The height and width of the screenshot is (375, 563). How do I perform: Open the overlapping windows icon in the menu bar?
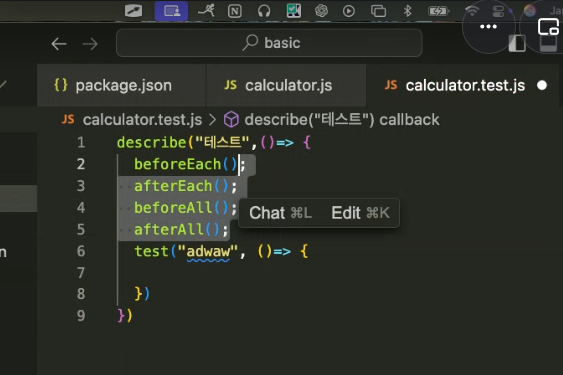pos(378,11)
